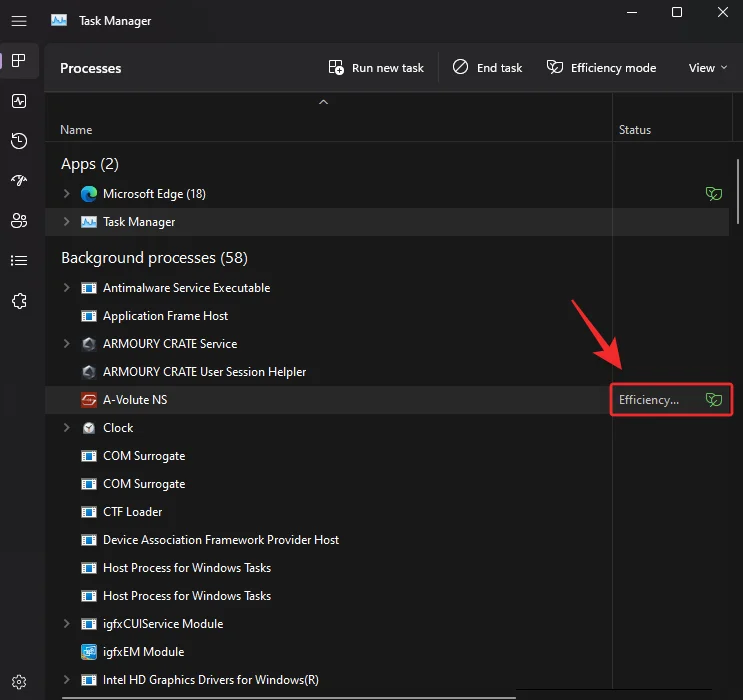Open the View dropdown menu
743x700 pixels.
[x=707, y=68]
